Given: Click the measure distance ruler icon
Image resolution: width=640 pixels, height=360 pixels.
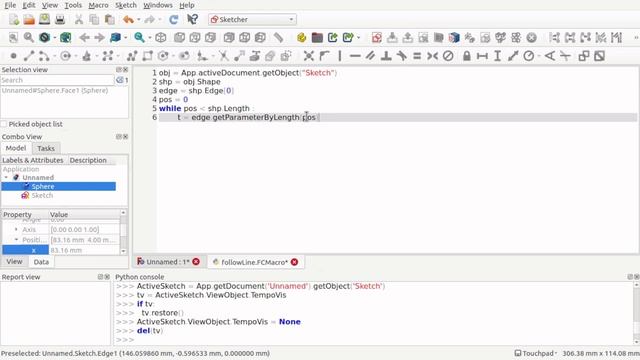Looking at the screenshot, I should (278, 38).
